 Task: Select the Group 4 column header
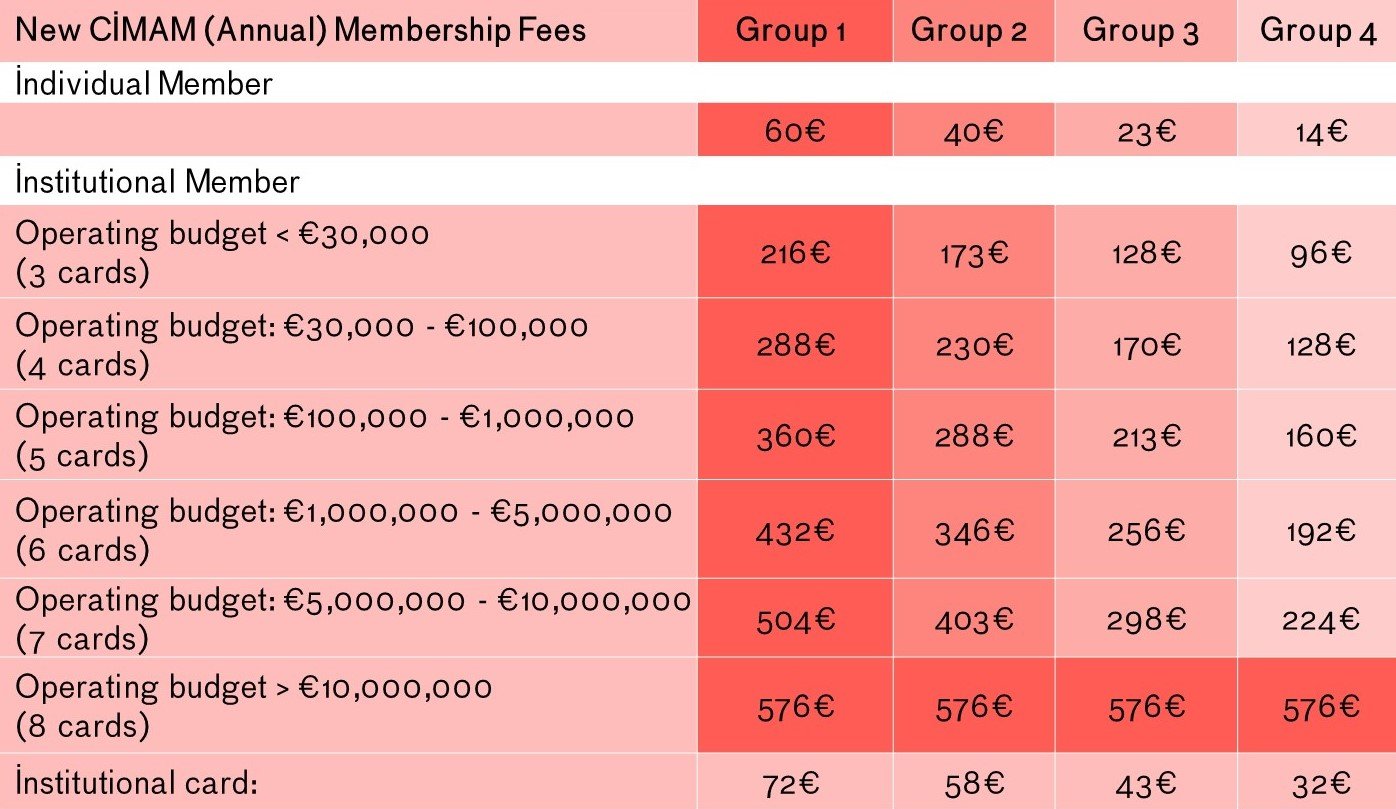tap(1318, 31)
